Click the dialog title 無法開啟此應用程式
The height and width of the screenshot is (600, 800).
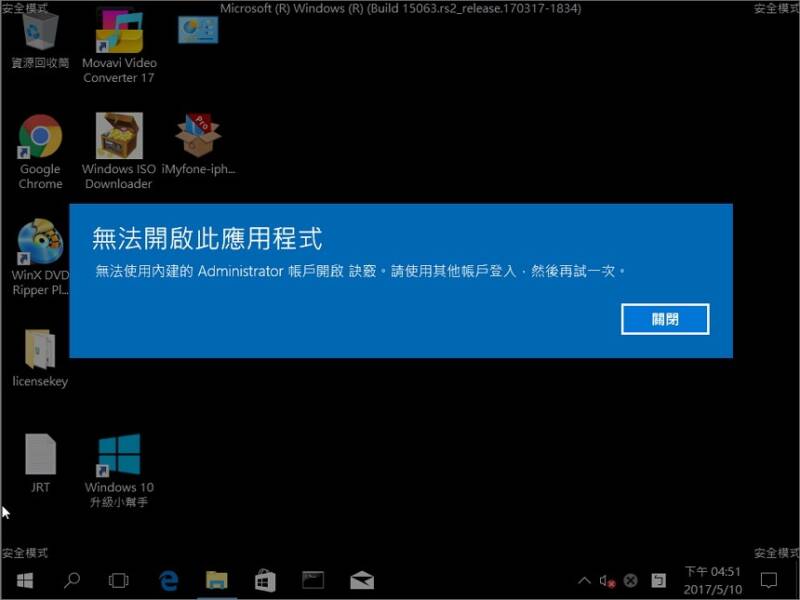pos(207,239)
